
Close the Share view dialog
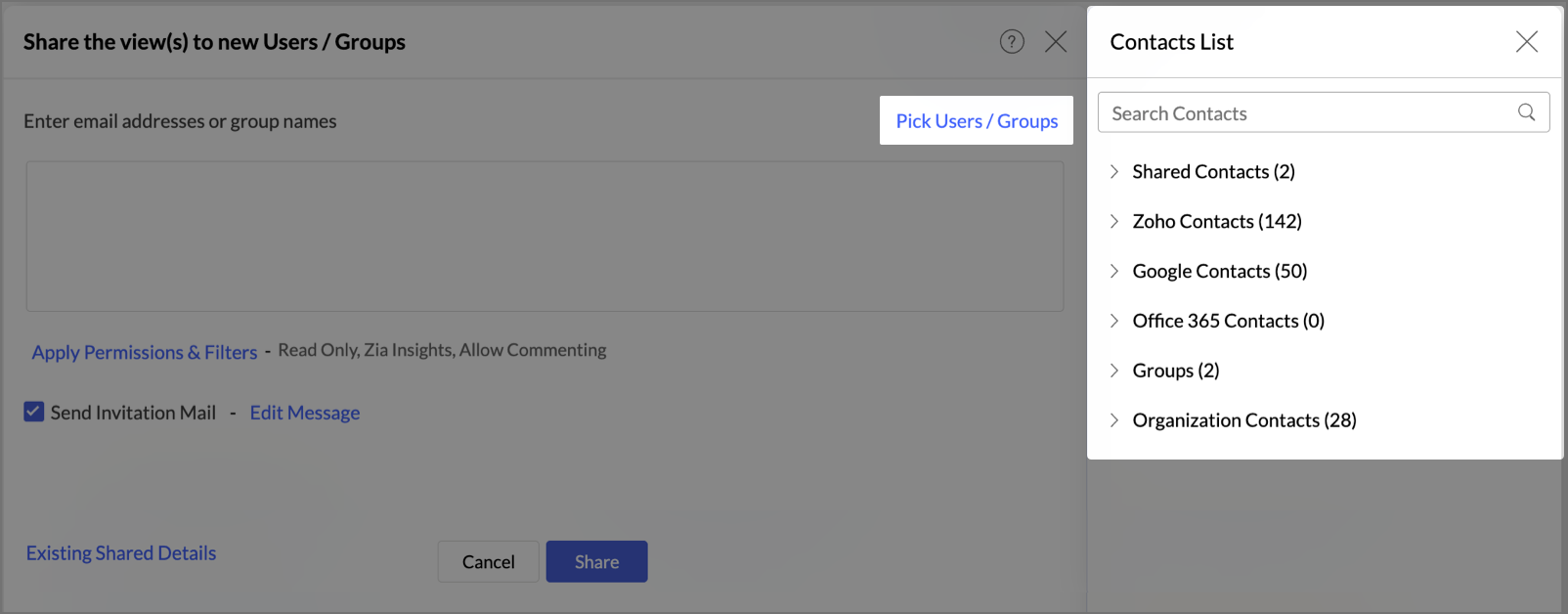tap(1056, 41)
